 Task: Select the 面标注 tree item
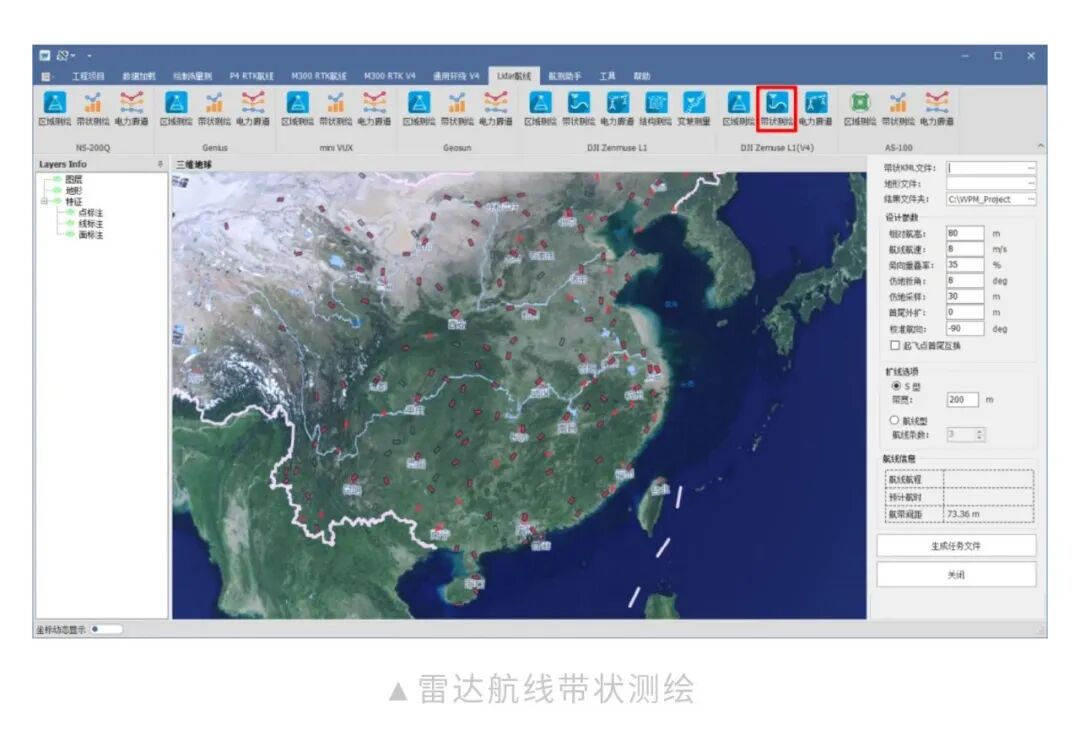coord(90,235)
